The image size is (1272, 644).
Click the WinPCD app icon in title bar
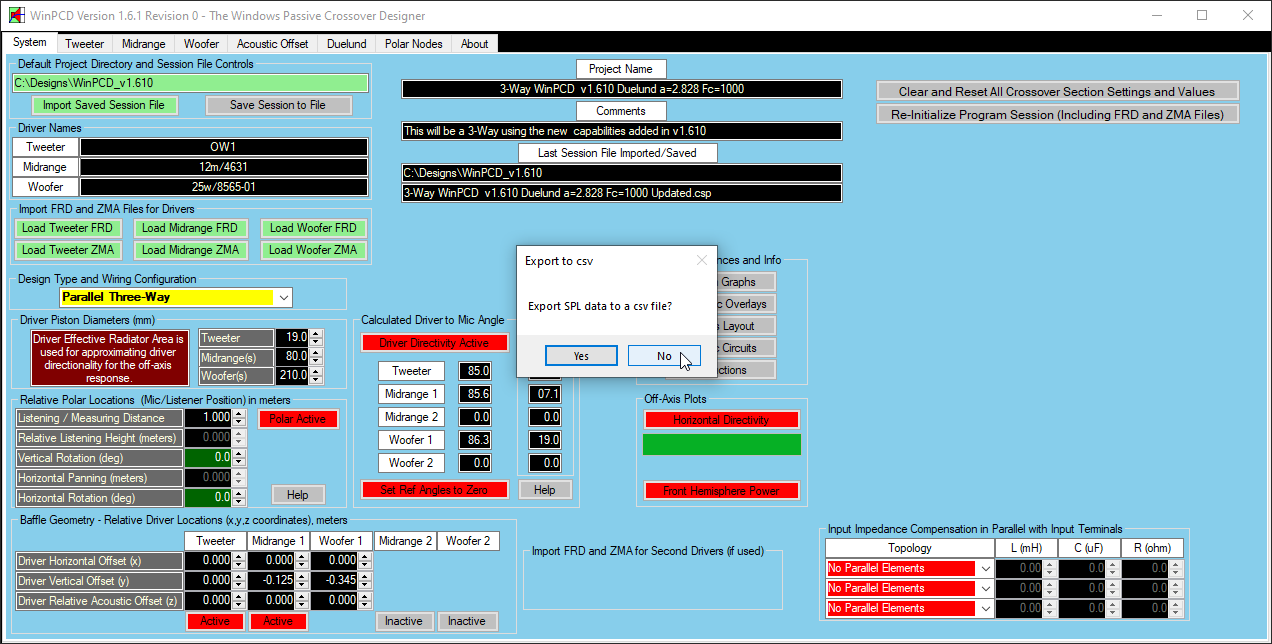(x=15, y=16)
